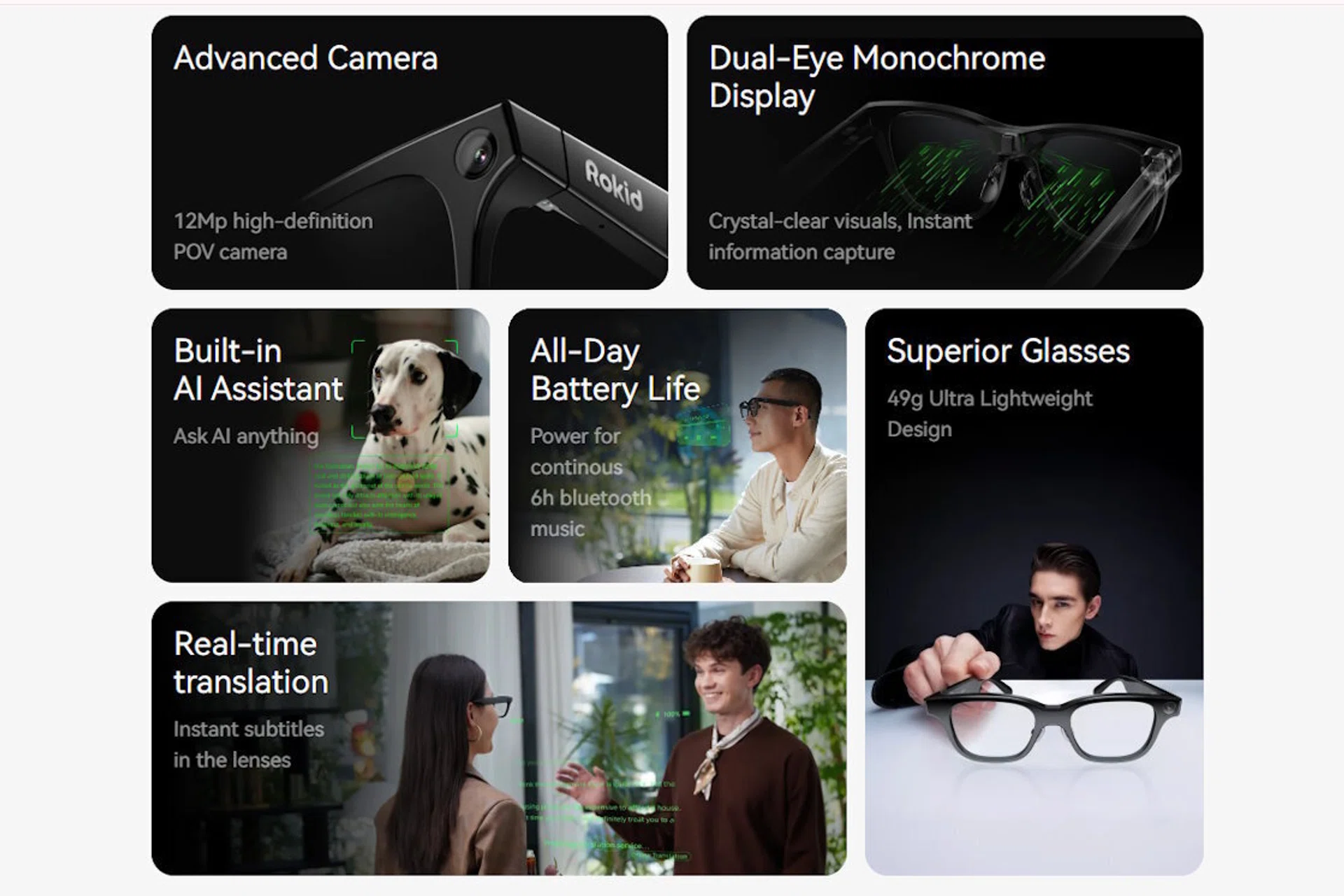Select the "Built-in AI Assistant" heading
Screen dimensions: 1344x896
pyautogui.click(x=258, y=370)
